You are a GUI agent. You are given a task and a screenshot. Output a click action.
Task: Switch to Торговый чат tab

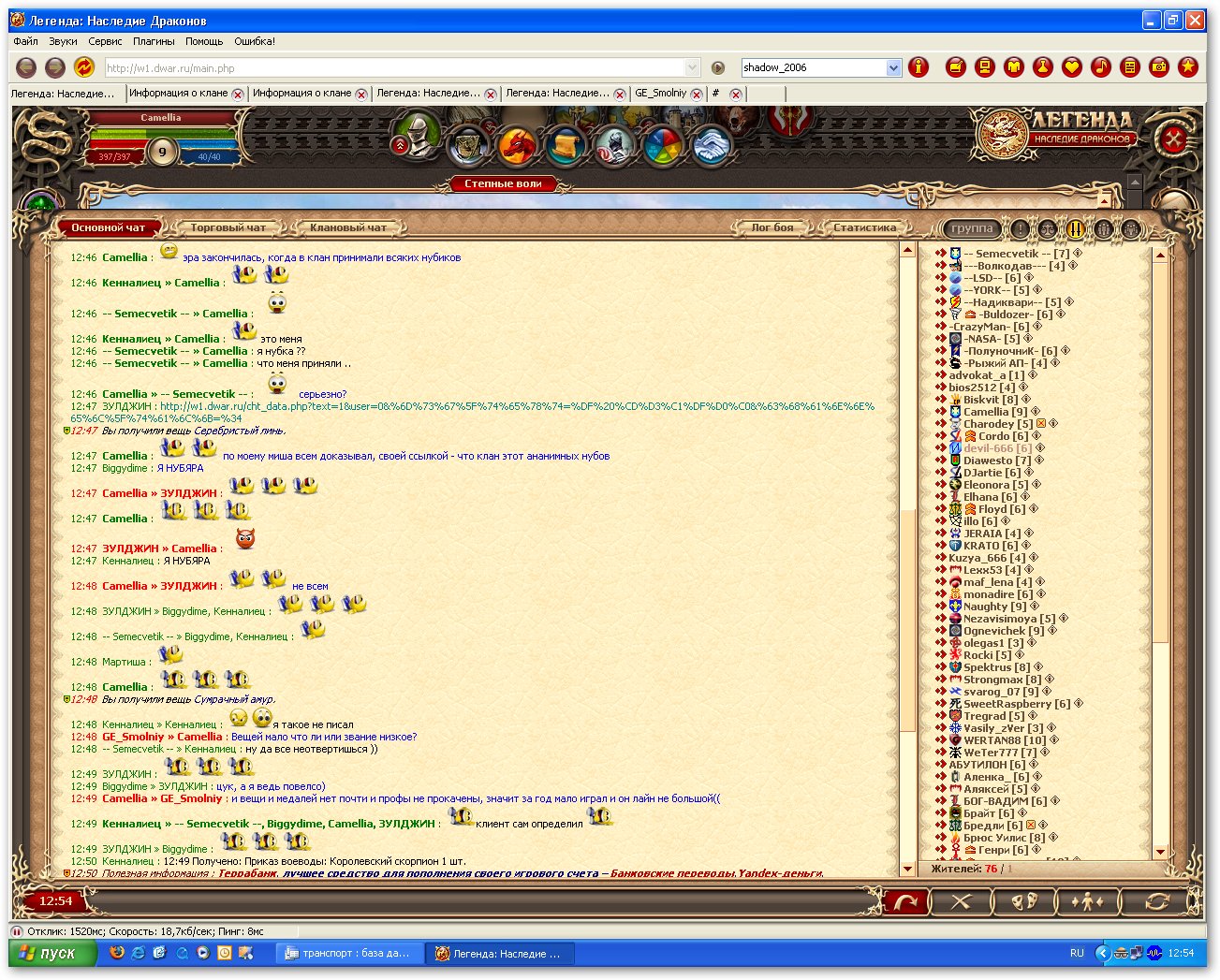pos(228,227)
